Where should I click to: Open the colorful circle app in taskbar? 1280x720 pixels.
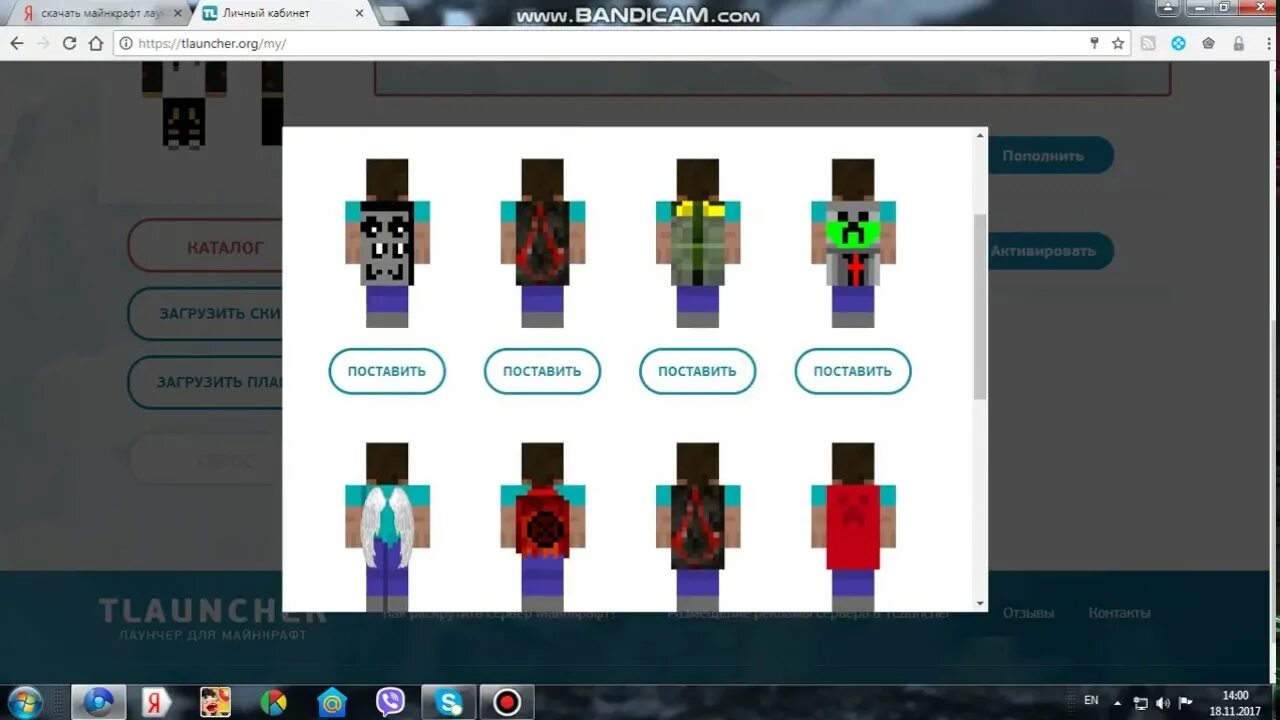[x=273, y=702]
